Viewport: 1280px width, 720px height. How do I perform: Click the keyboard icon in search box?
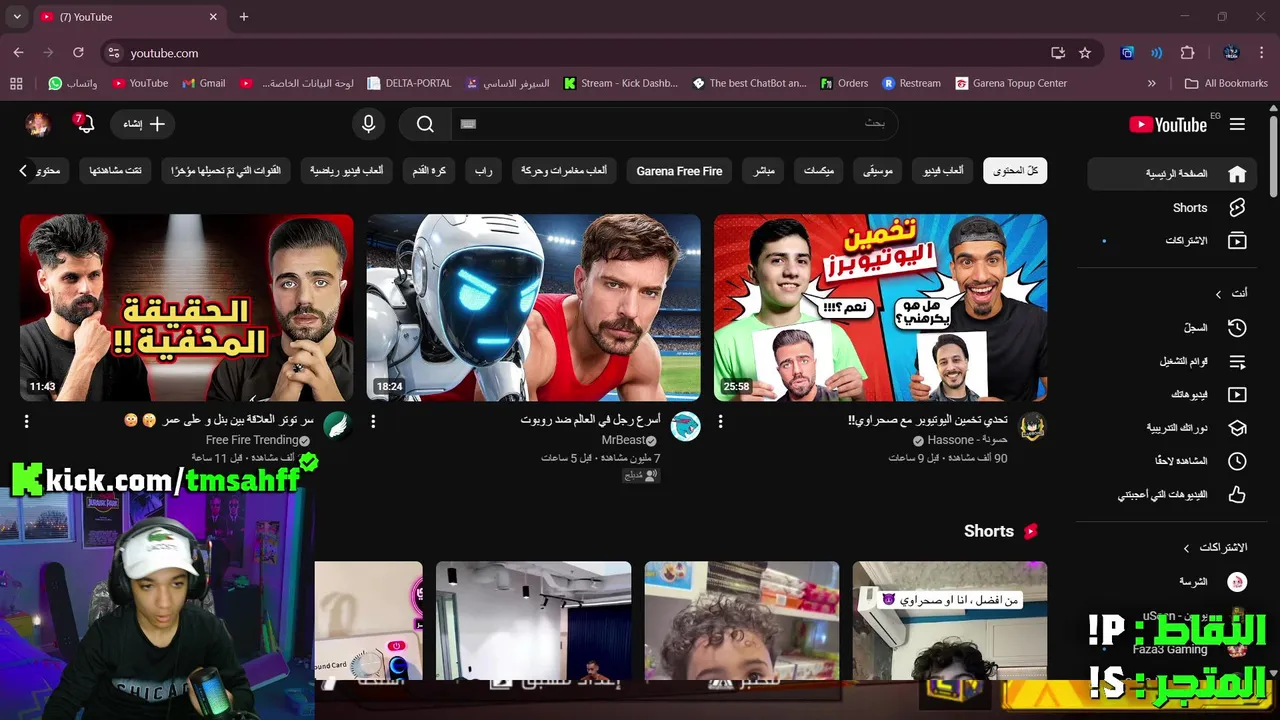click(469, 124)
